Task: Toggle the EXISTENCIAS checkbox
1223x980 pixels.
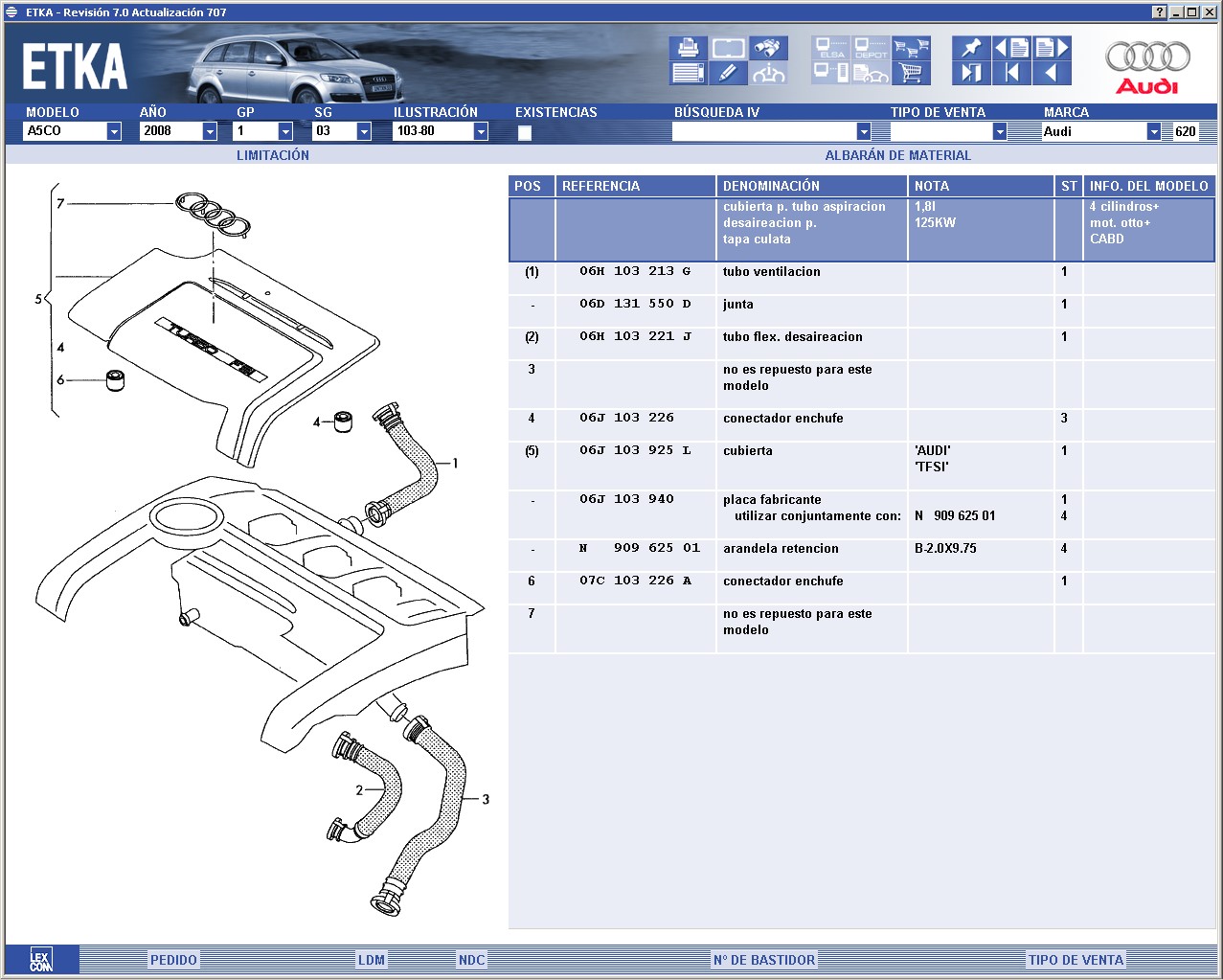Action: [x=525, y=132]
